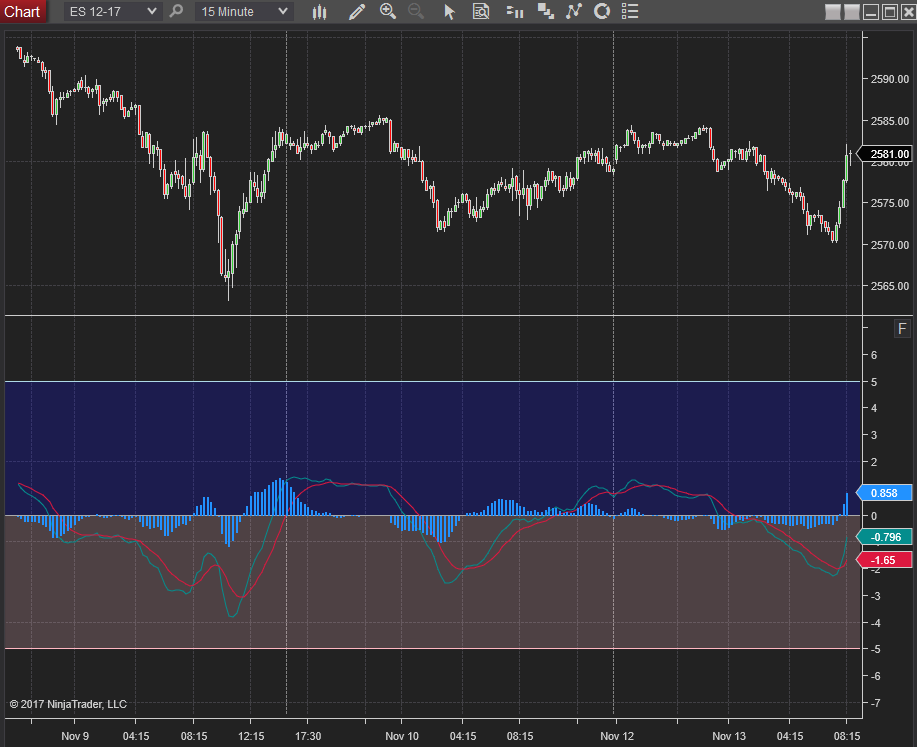Click the instrument search magnifier
This screenshot has height=747, width=917.
click(177, 12)
